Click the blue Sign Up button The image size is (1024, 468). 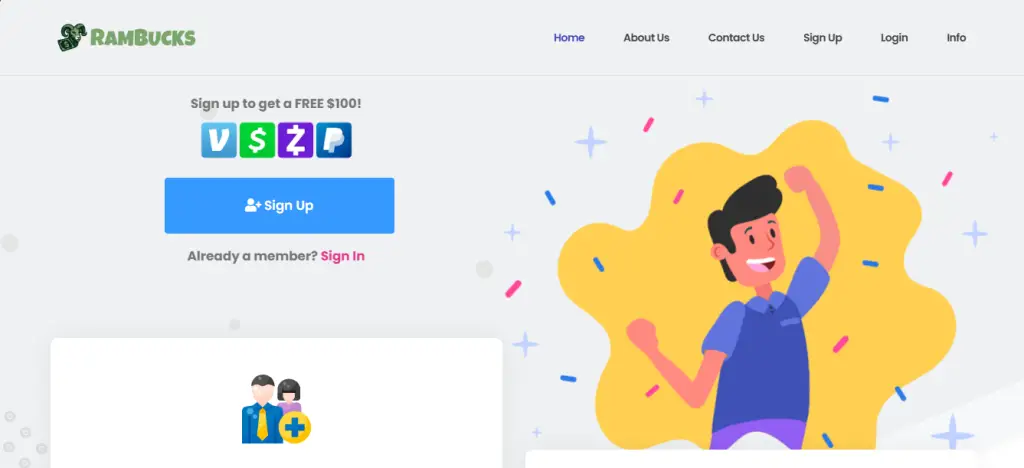[x=280, y=206]
